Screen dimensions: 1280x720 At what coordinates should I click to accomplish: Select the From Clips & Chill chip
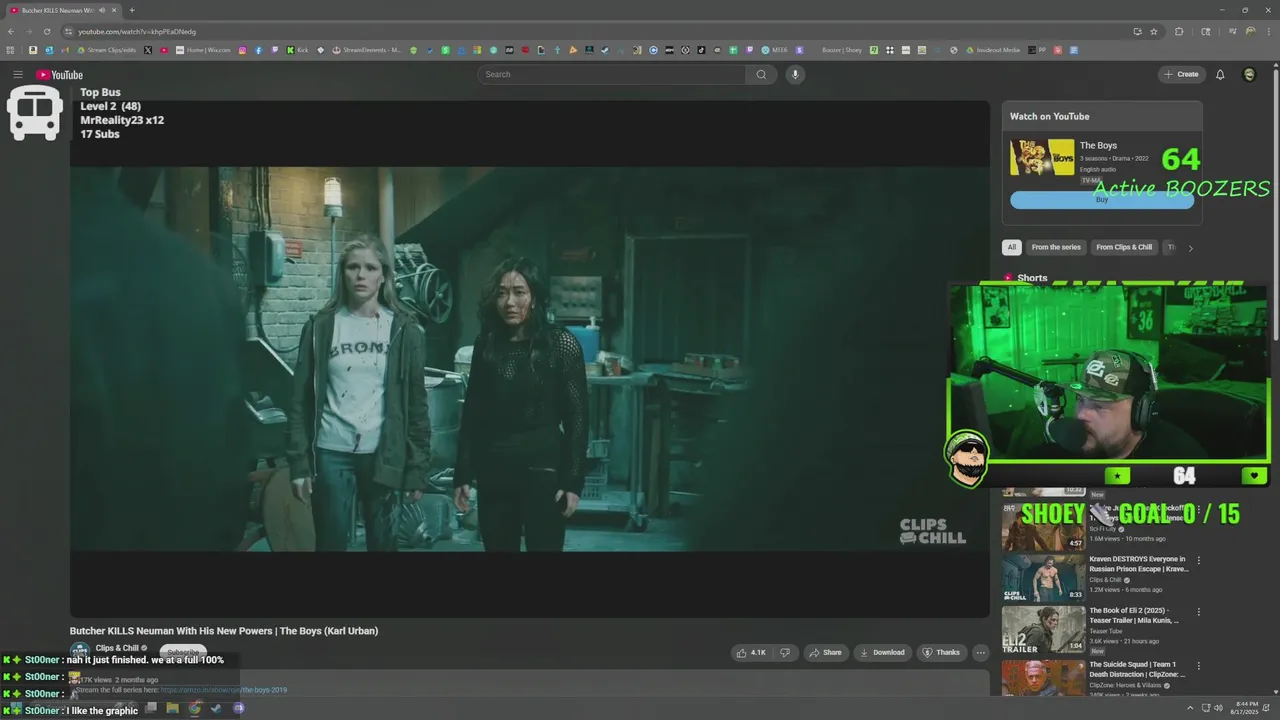click(1124, 247)
